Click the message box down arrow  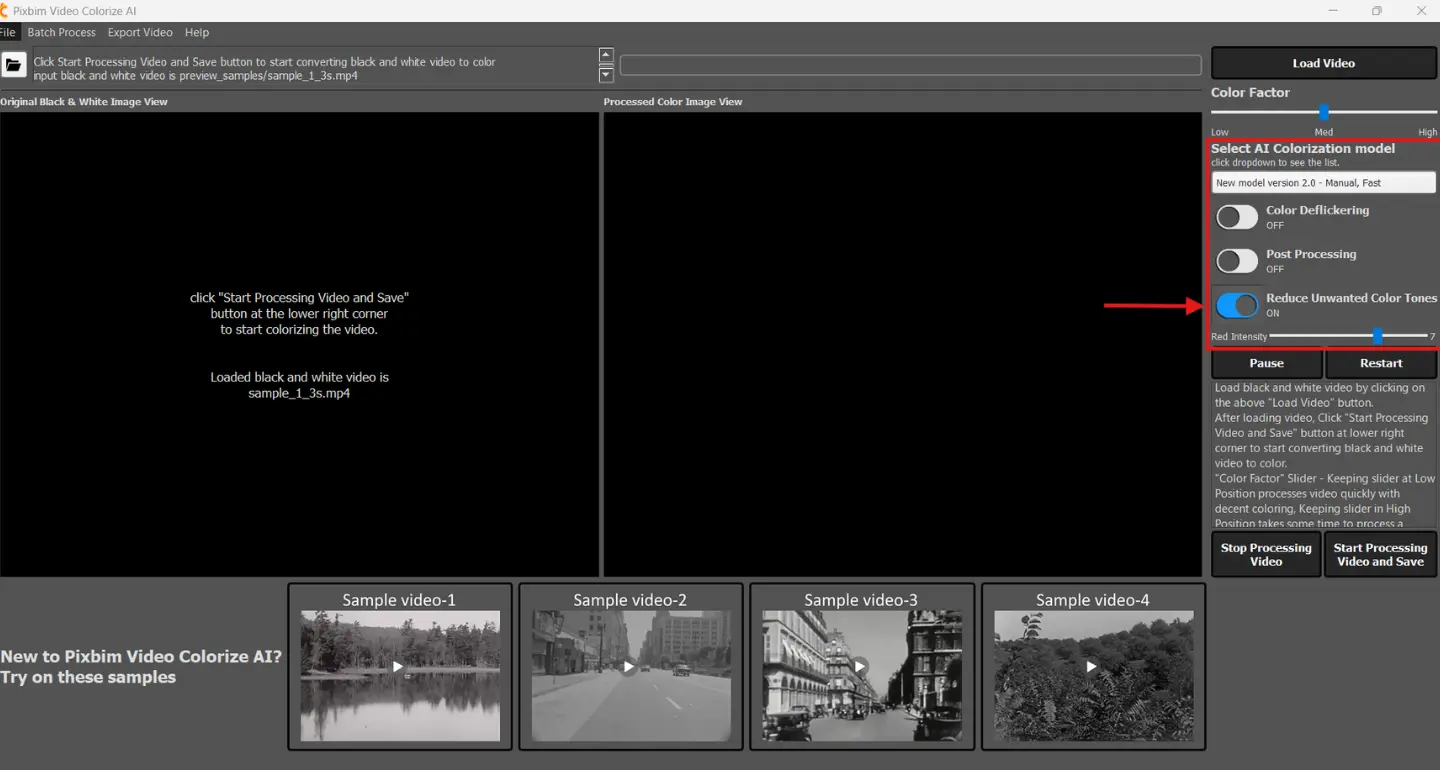coord(605,75)
